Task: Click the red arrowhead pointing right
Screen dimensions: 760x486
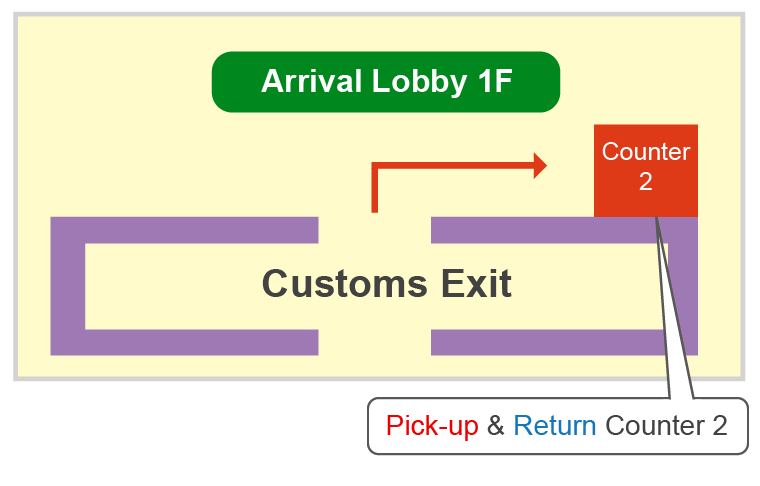Action: (540, 165)
